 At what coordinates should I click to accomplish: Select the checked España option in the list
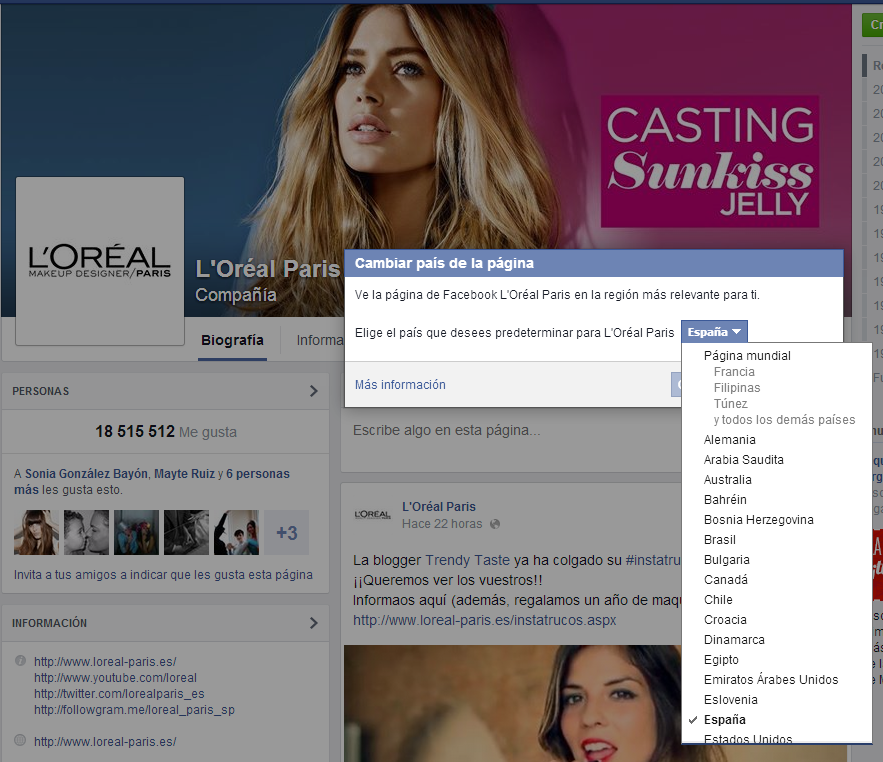724,720
